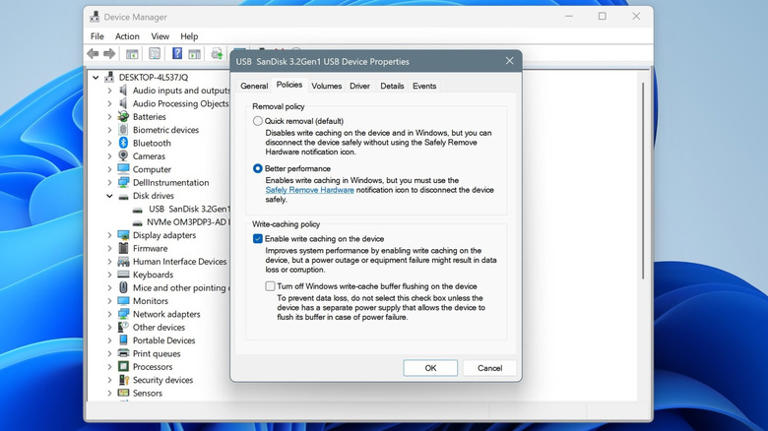Click the show/hide console tree toolbar icon
The image size is (768, 431).
coord(132,54)
